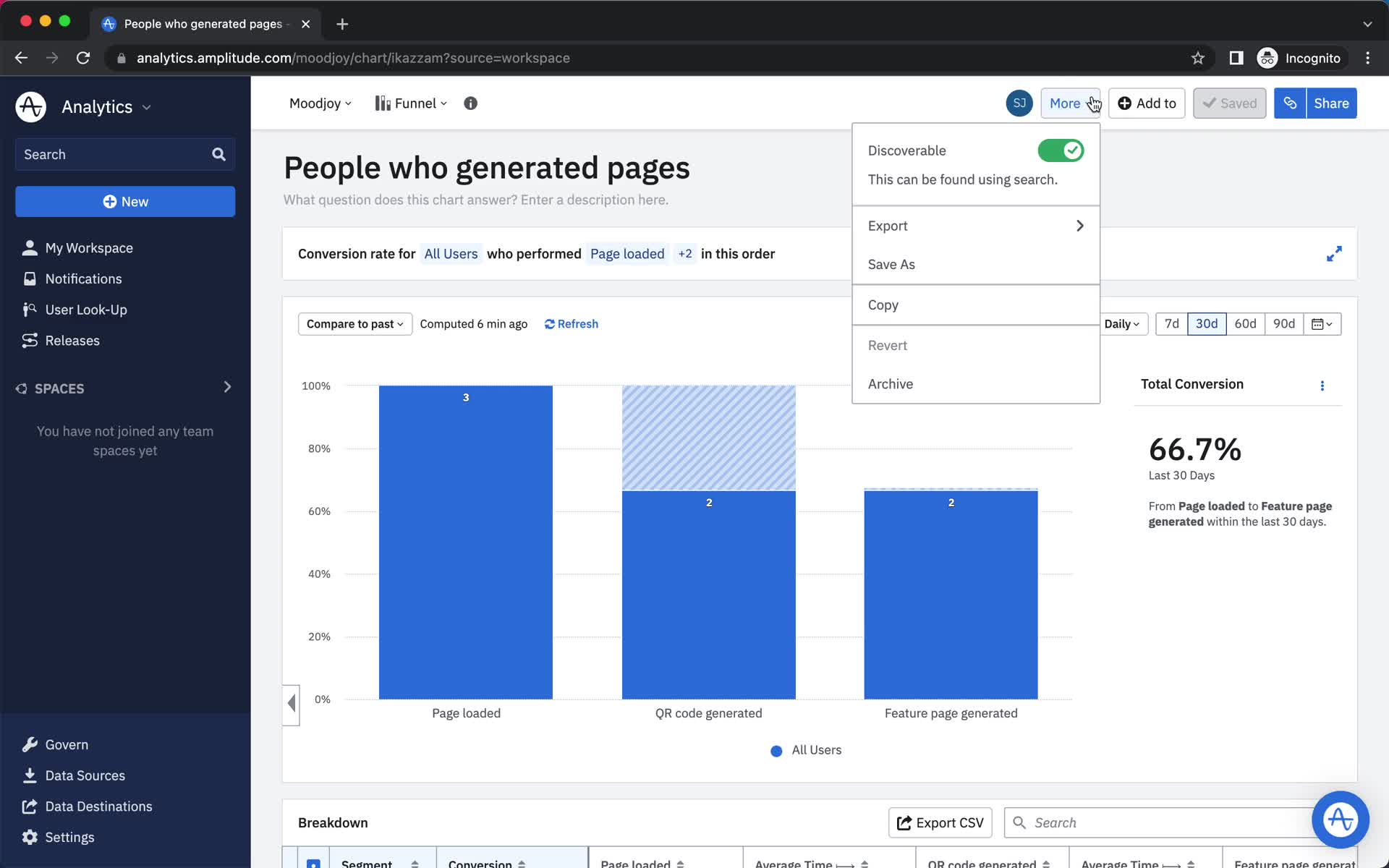Expand the Export submenu arrow
This screenshot has width=1389, height=868.
[1080, 225]
